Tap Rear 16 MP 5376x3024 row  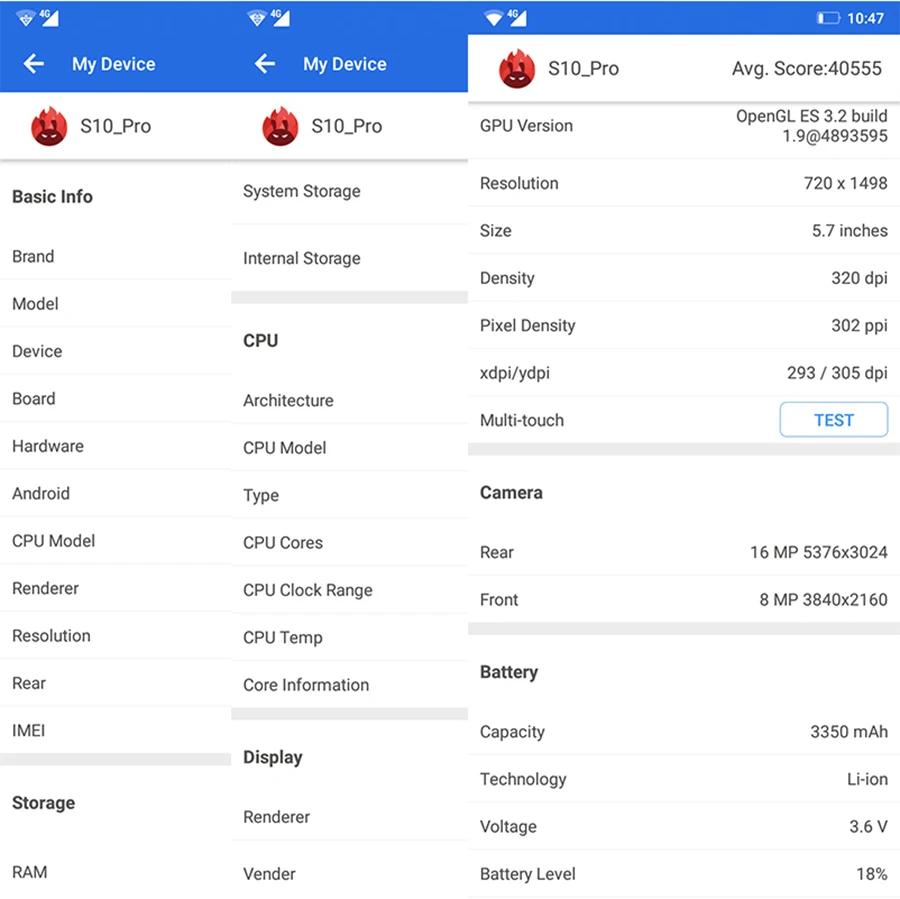(x=684, y=552)
